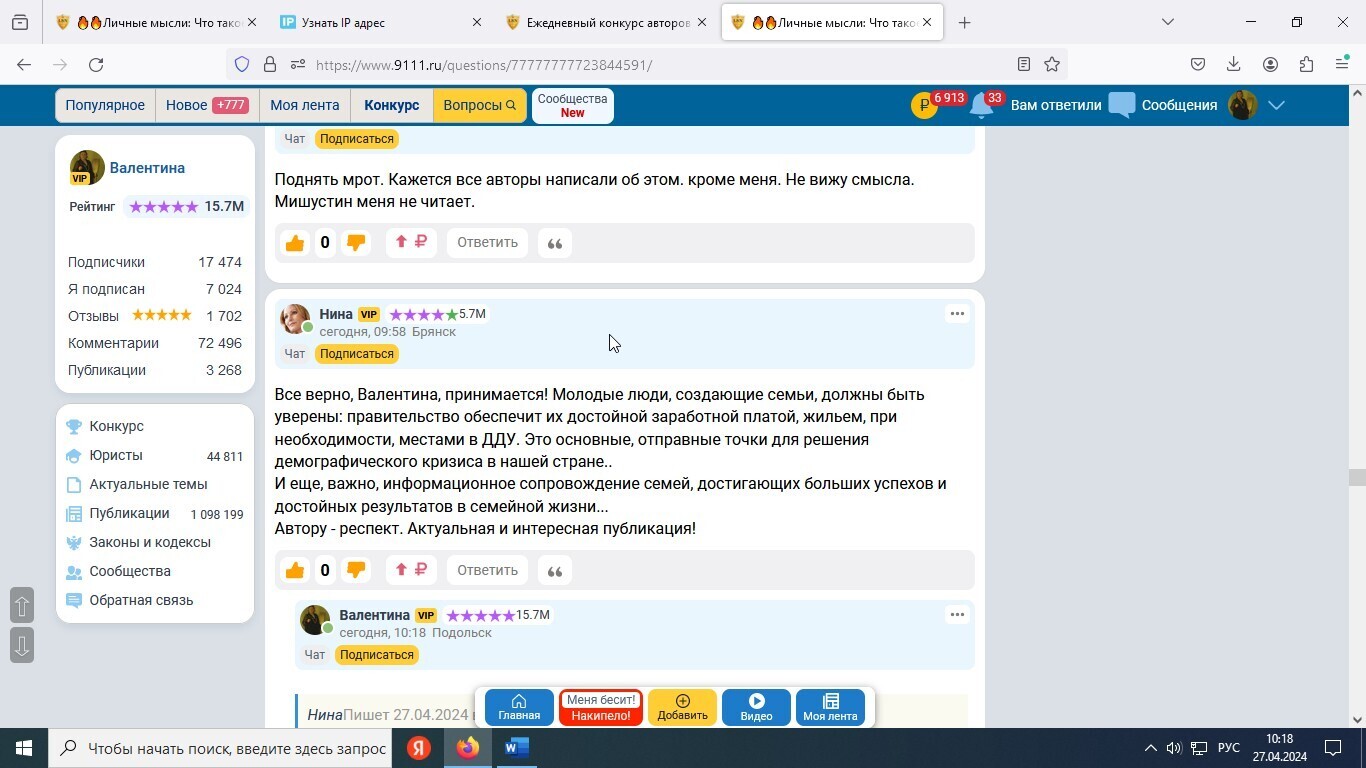This screenshot has width=1366, height=768.
Task: Open the Конкурс navigation menu item
Action: point(391,105)
